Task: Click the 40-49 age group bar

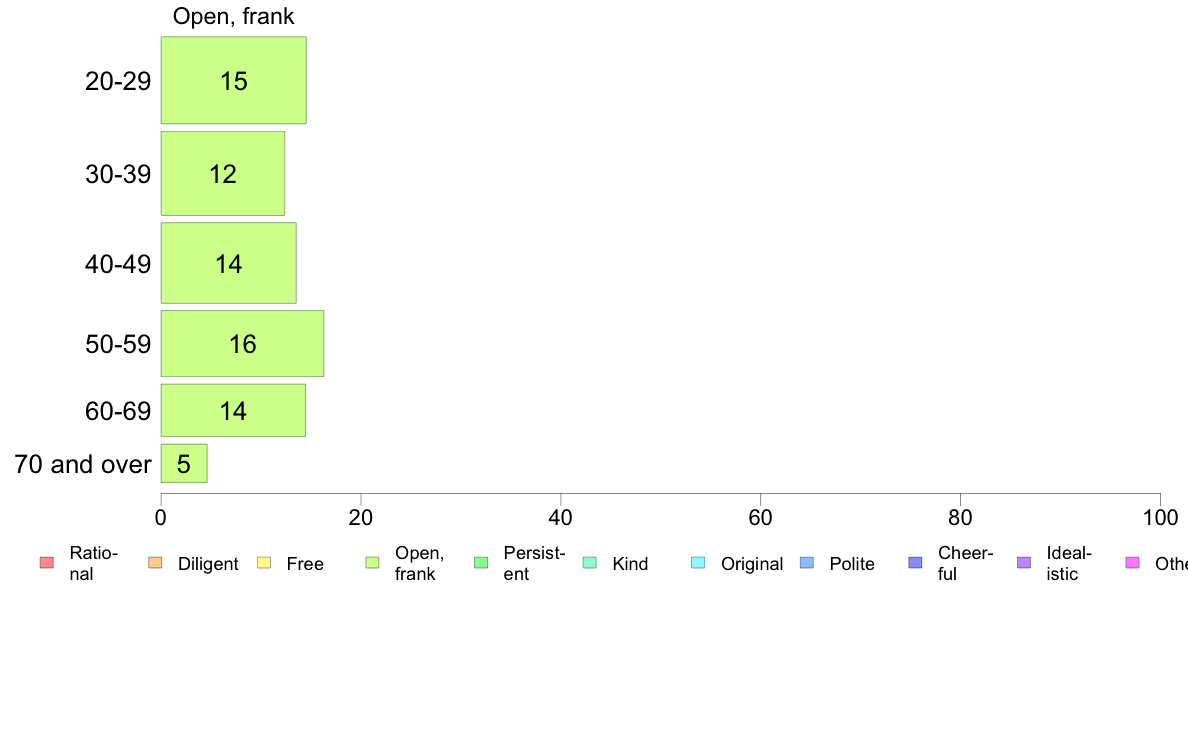Action: point(228,263)
